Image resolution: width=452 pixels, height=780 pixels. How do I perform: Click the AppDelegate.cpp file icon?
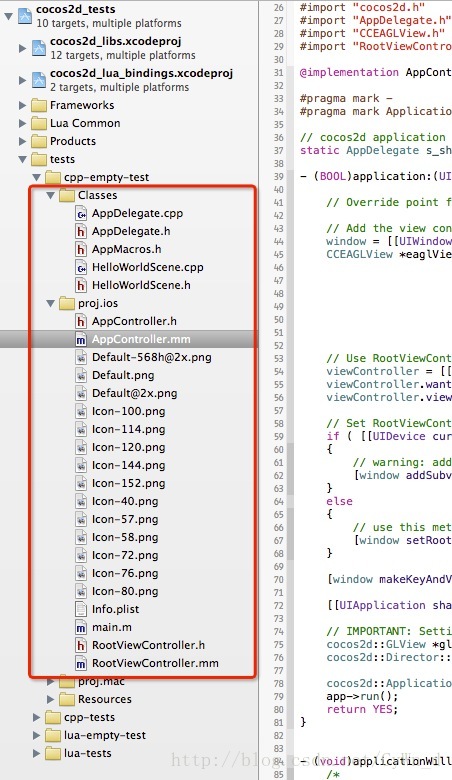pyautogui.click(x=81, y=213)
